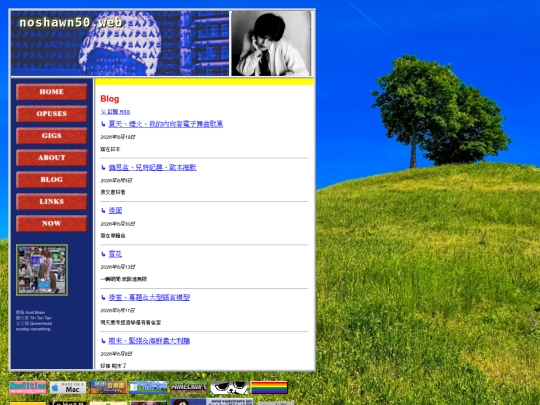
Task: Open the LINKS page
Action: 52,202
